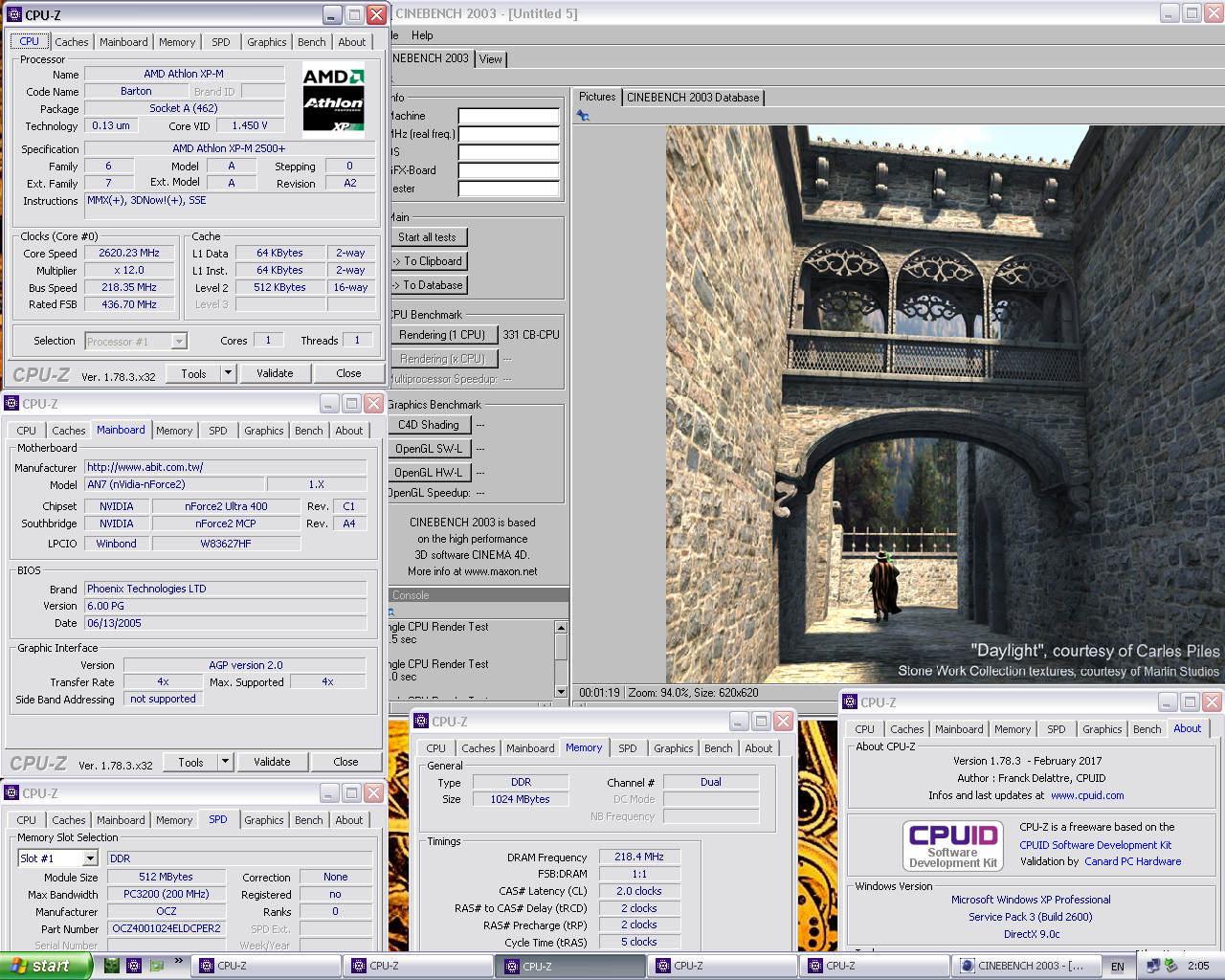Click Tools button in CPU-Z CPU window
This screenshot has height=980, width=1225.
[193, 373]
